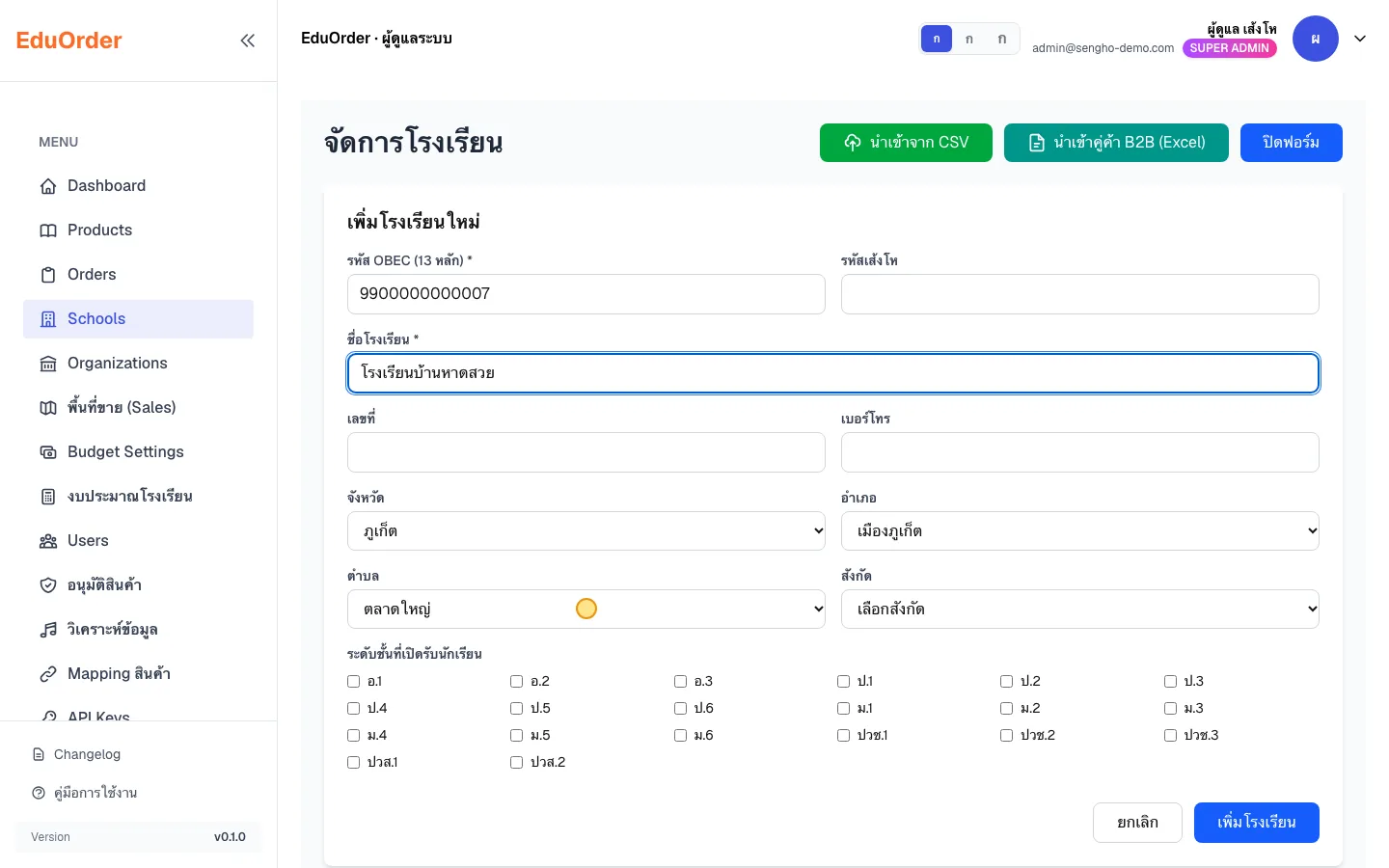Open คู่มือการใช้งาน help icon

click(39, 793)
